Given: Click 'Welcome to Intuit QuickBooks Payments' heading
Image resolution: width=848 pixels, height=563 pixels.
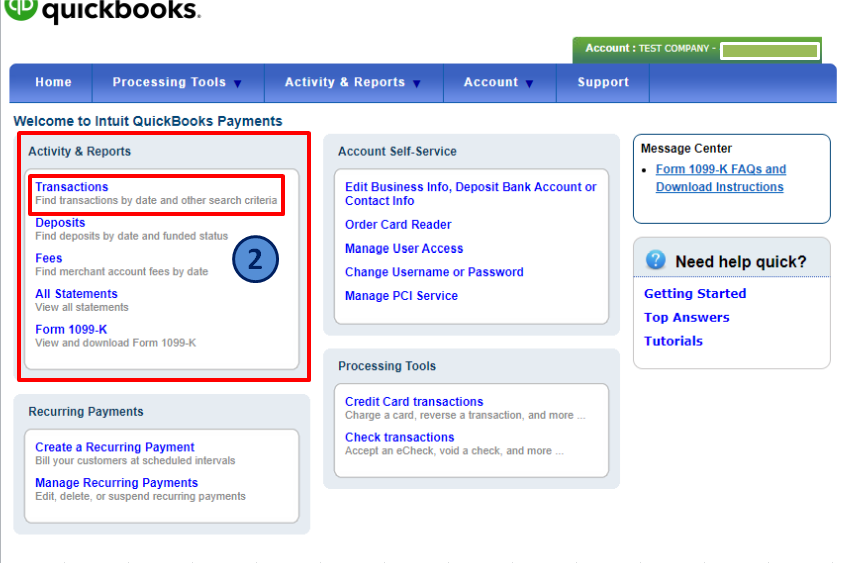Looking at the screenshot, I should [148, 121].
